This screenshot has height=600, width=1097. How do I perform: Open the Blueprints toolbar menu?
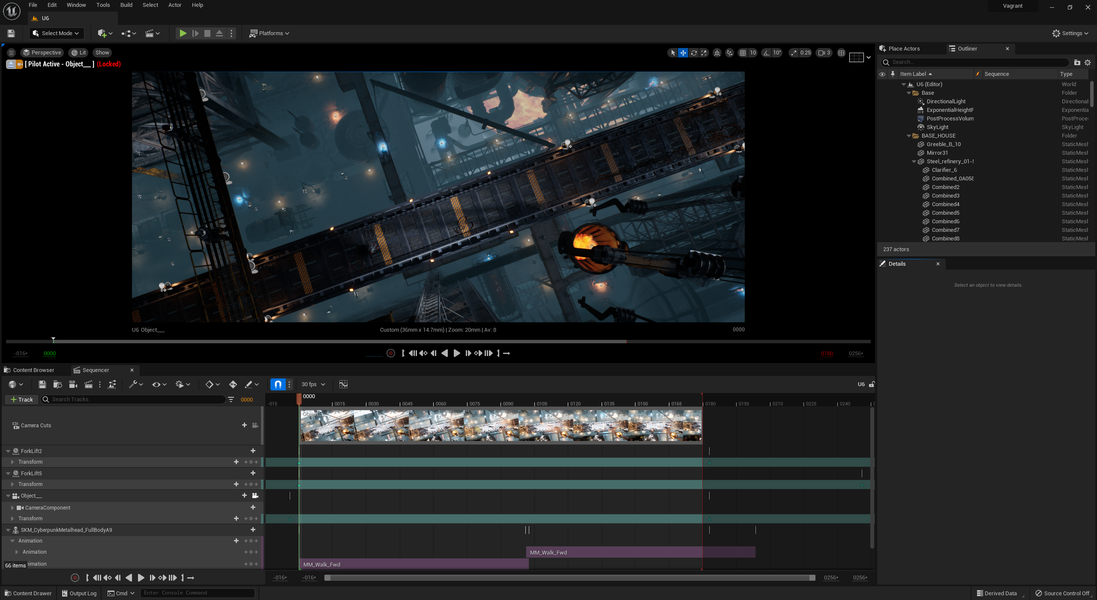click(x=129, y=33)
